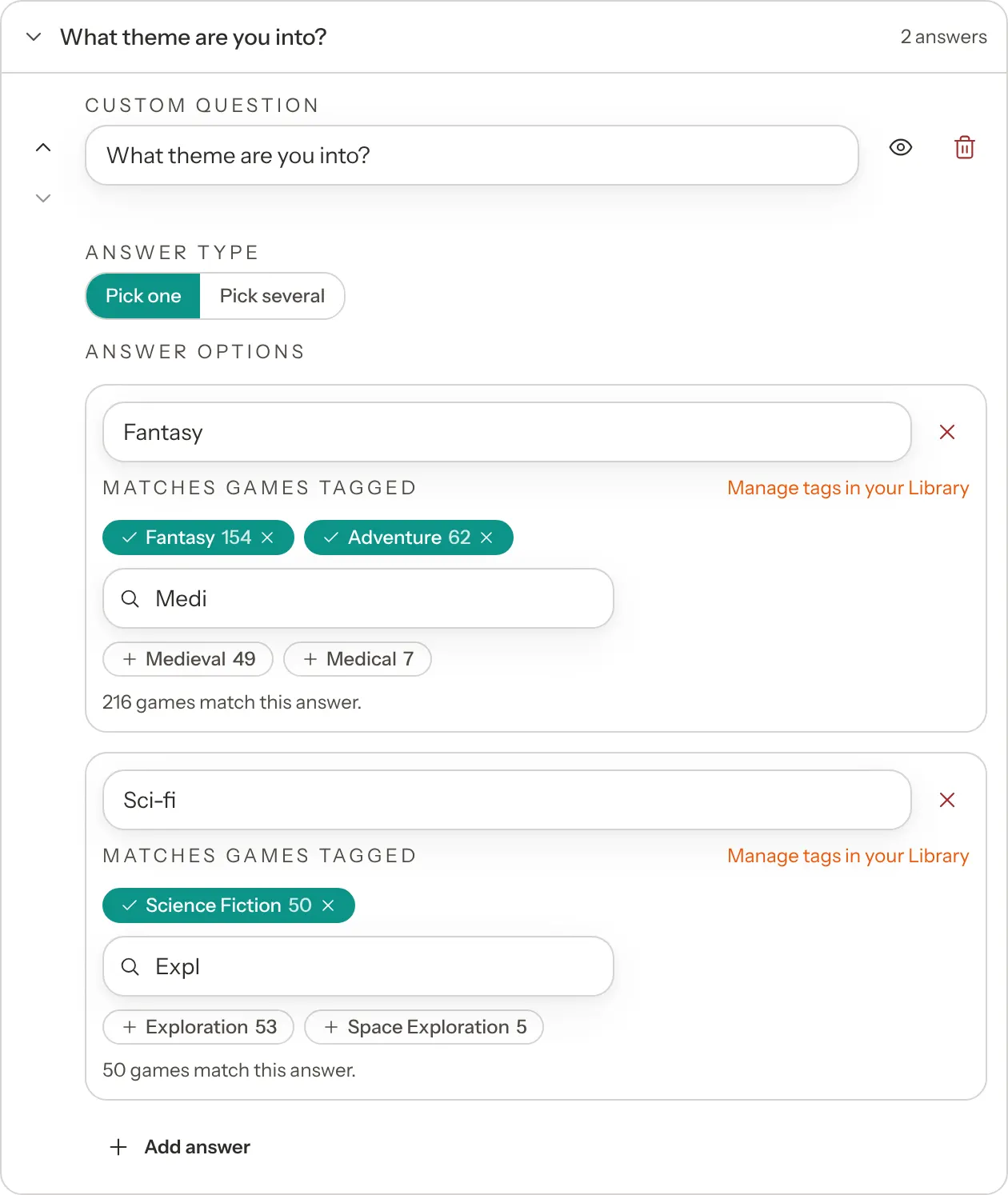
Task: Remove the 'Fantasy 154' tag
Action: [267, 538]
